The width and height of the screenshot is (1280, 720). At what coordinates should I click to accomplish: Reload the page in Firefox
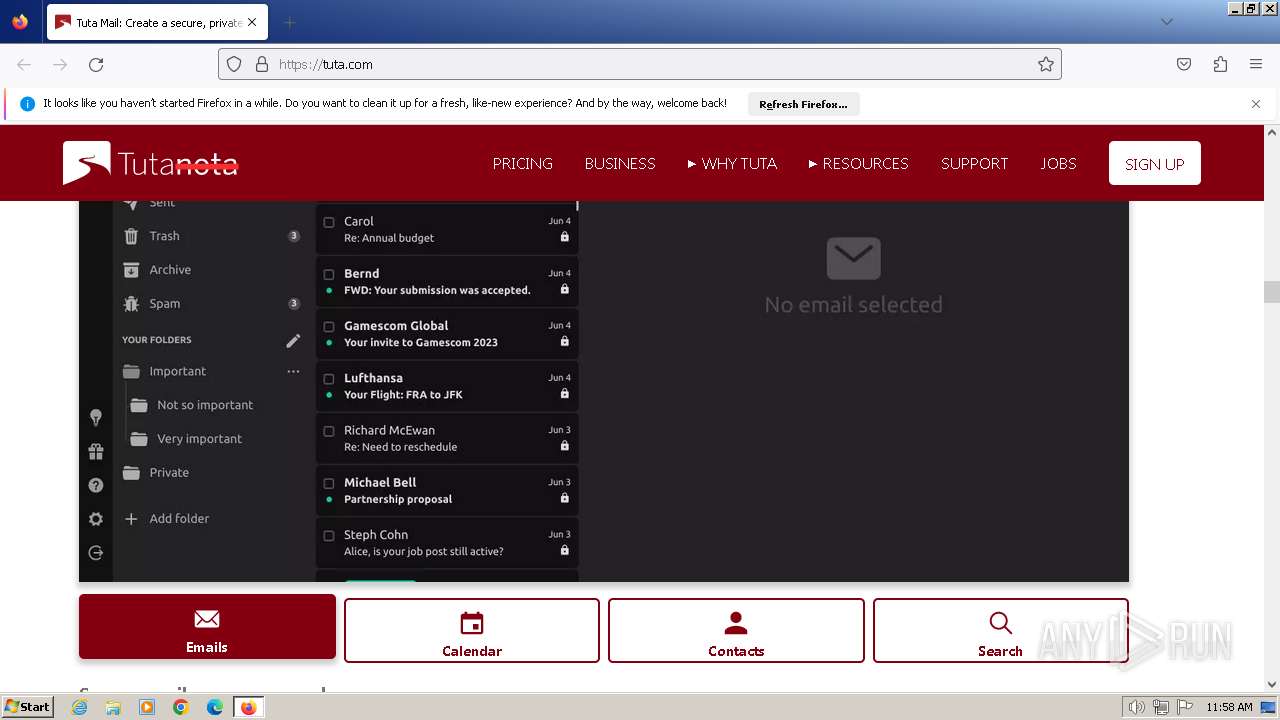point(96,64)
